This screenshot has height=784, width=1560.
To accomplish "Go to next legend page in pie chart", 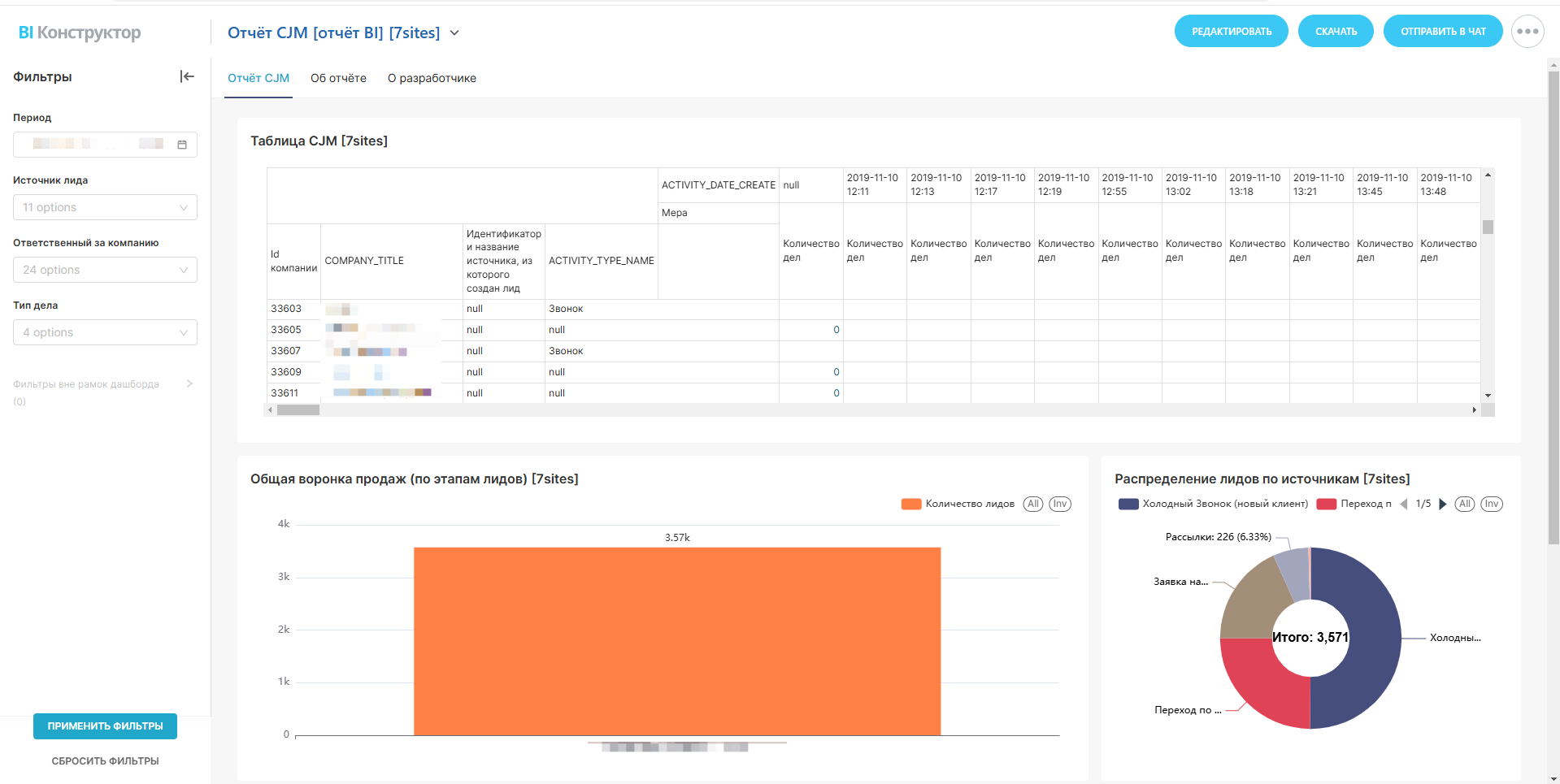I will point(1442,504).
